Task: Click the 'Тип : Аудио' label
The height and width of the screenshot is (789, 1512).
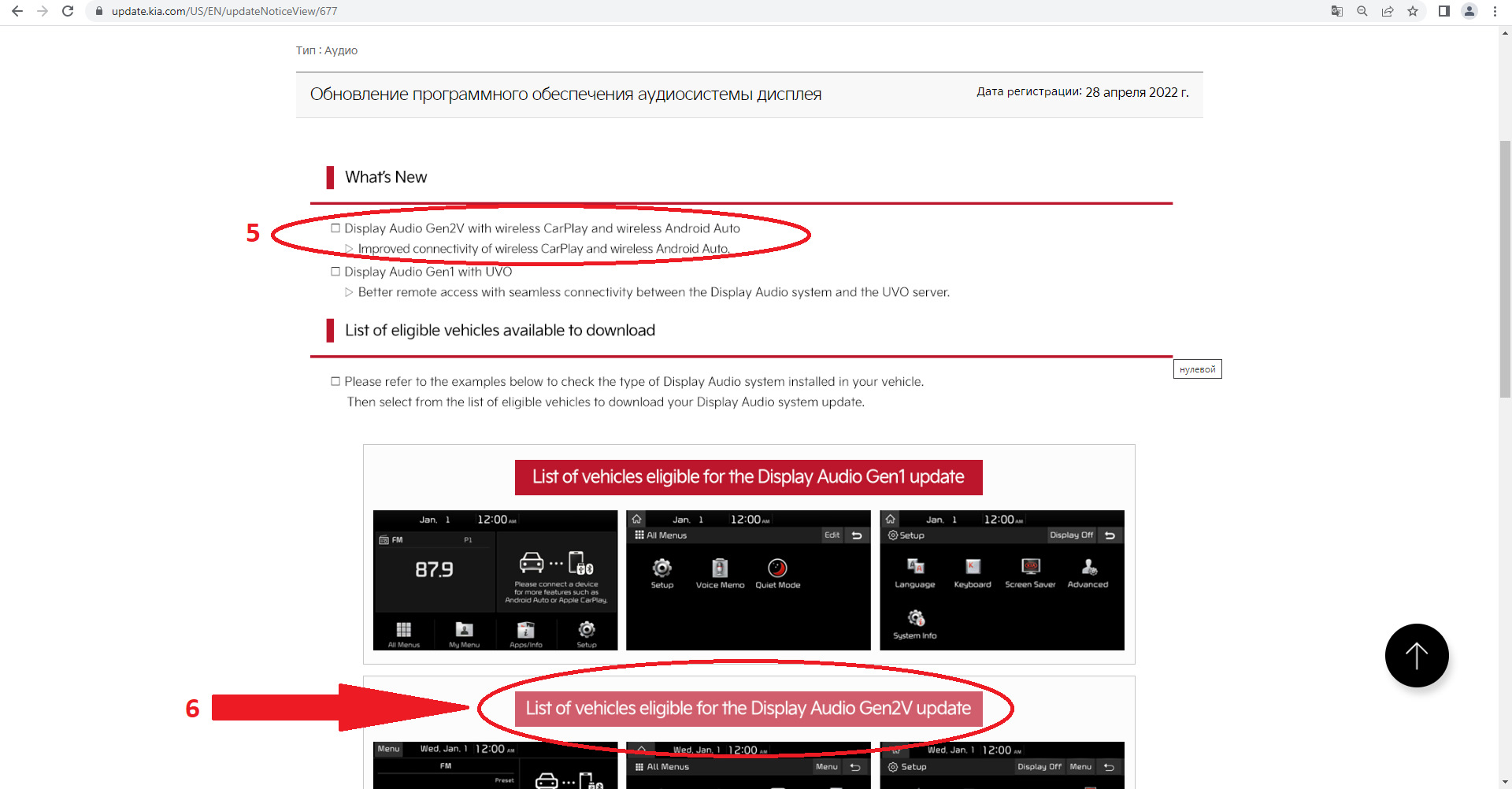Action: pyautogui.click(x=327, y=50)
